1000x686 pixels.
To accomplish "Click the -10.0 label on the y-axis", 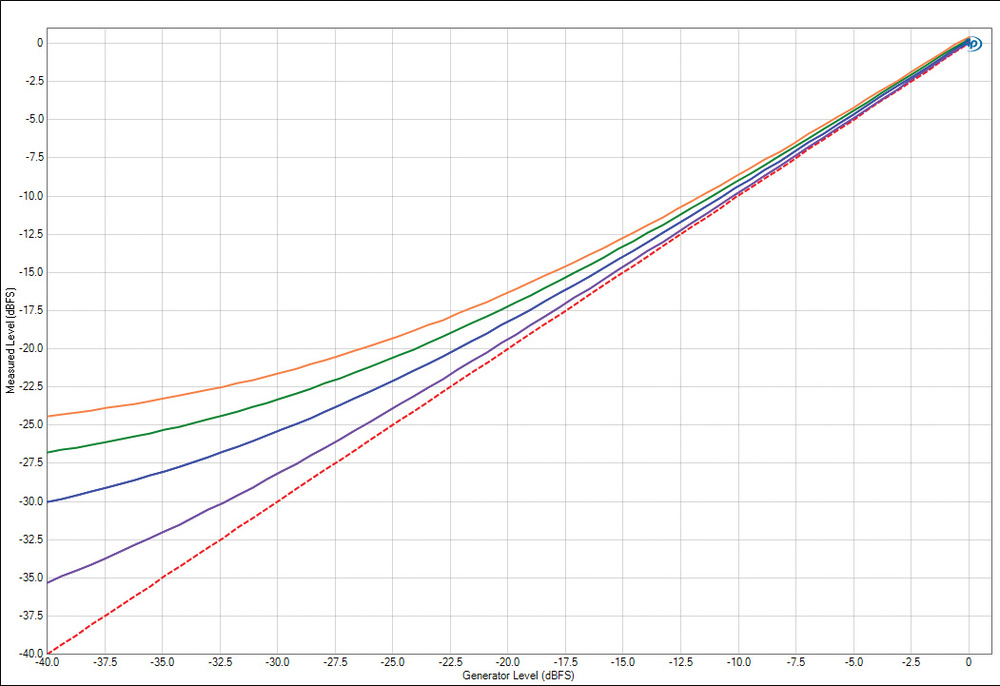I will tap(33, 196).
